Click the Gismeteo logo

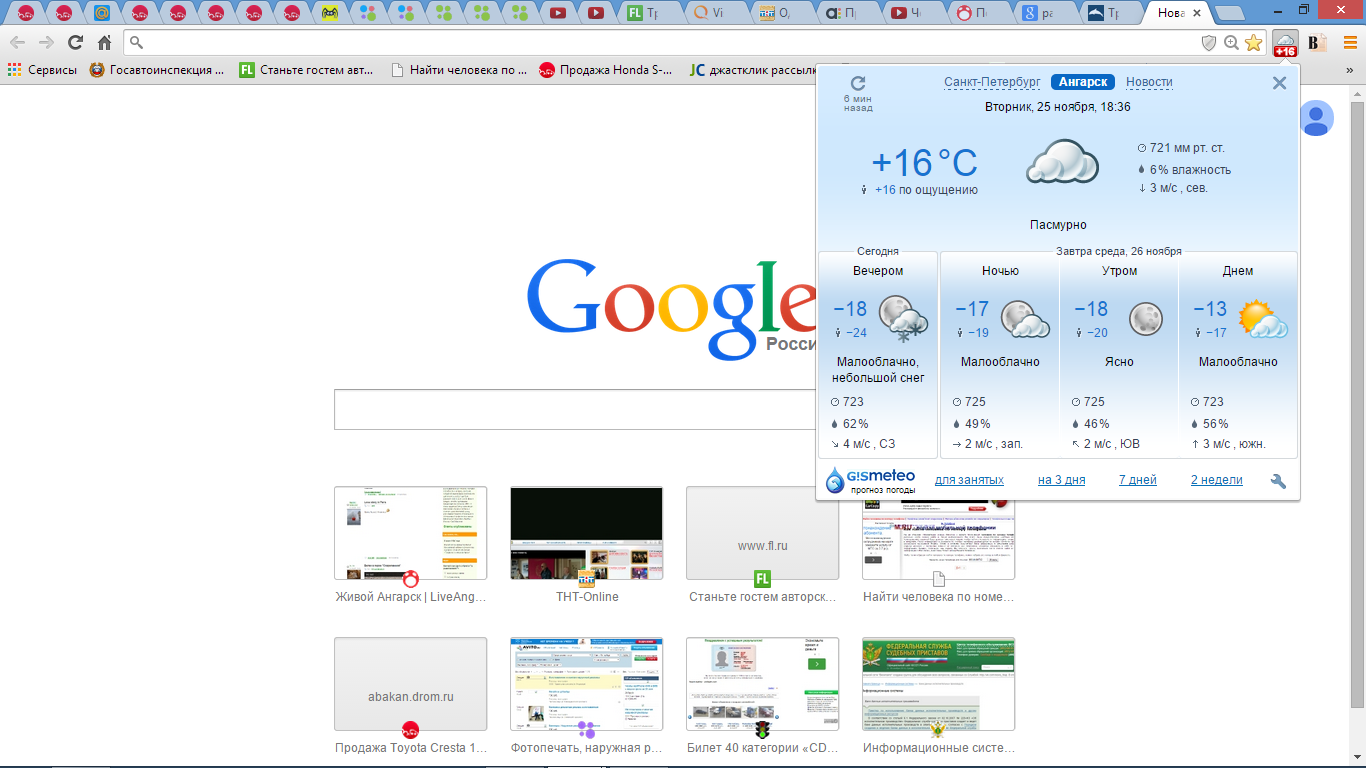[x=870, y=480]
